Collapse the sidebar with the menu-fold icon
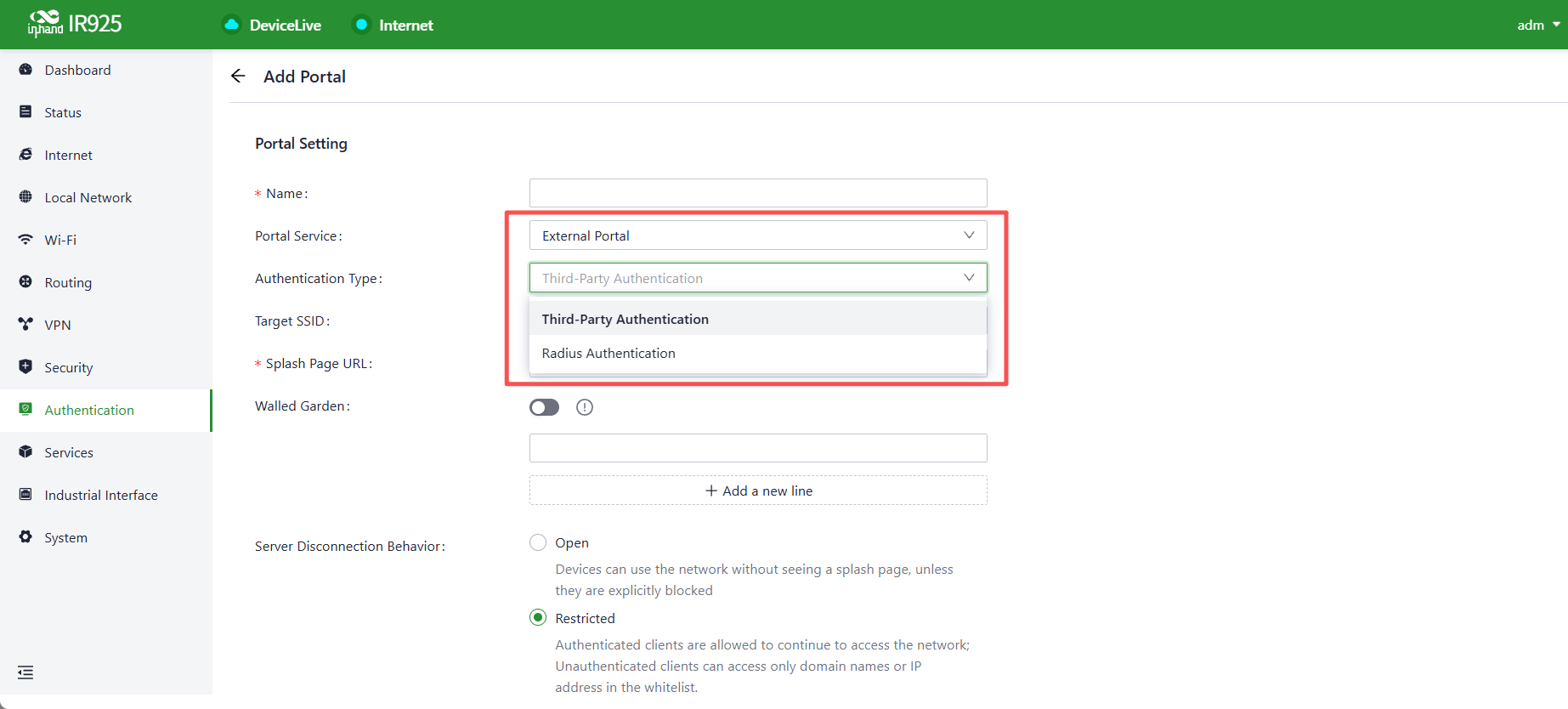1568x709 pixels. click(25, 672)
